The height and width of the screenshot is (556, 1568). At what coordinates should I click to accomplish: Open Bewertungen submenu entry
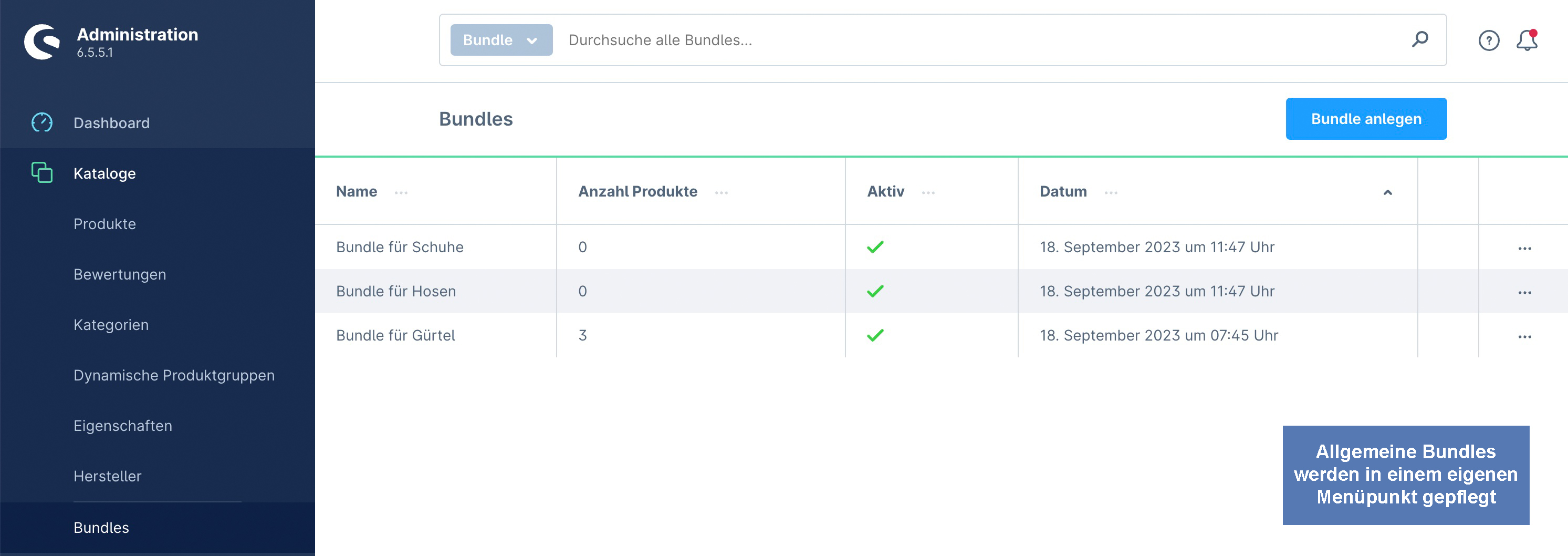point(120,274)
